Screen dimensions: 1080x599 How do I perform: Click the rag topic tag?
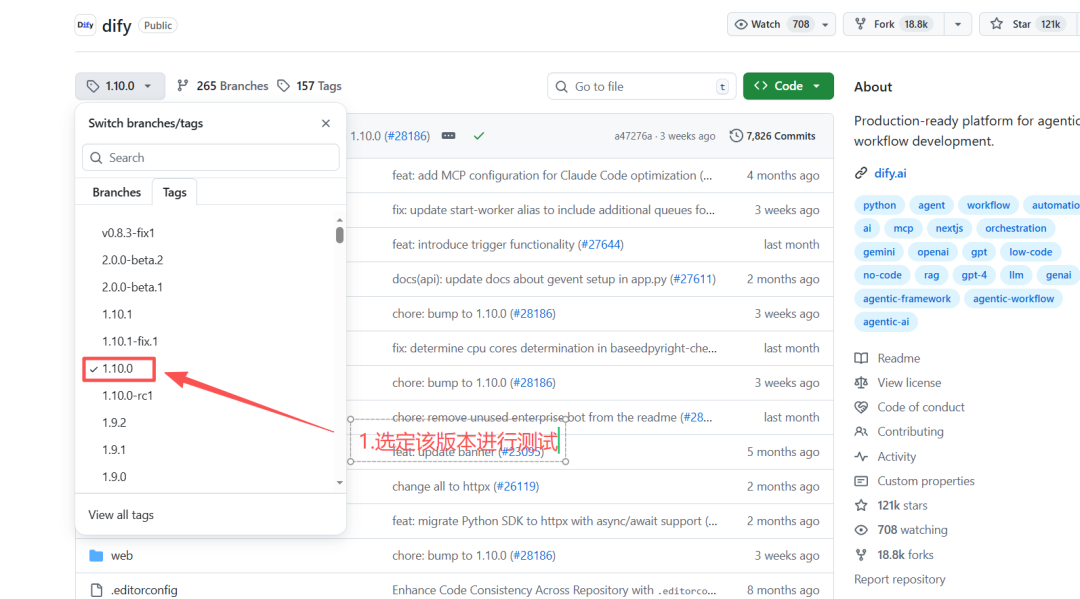pos(931,275)
